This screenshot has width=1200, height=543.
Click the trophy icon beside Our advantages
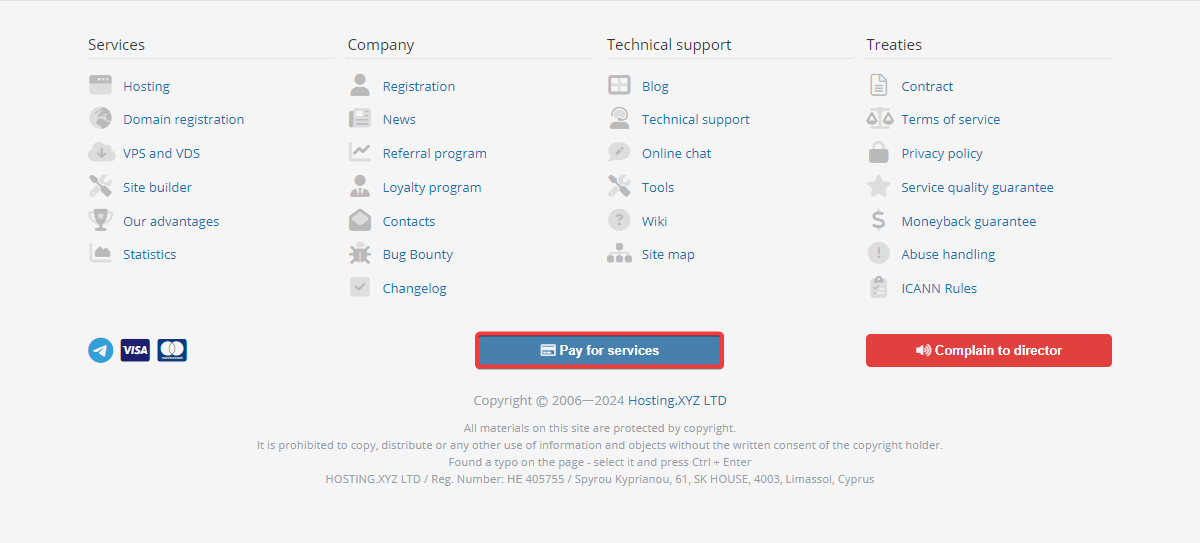100,221
